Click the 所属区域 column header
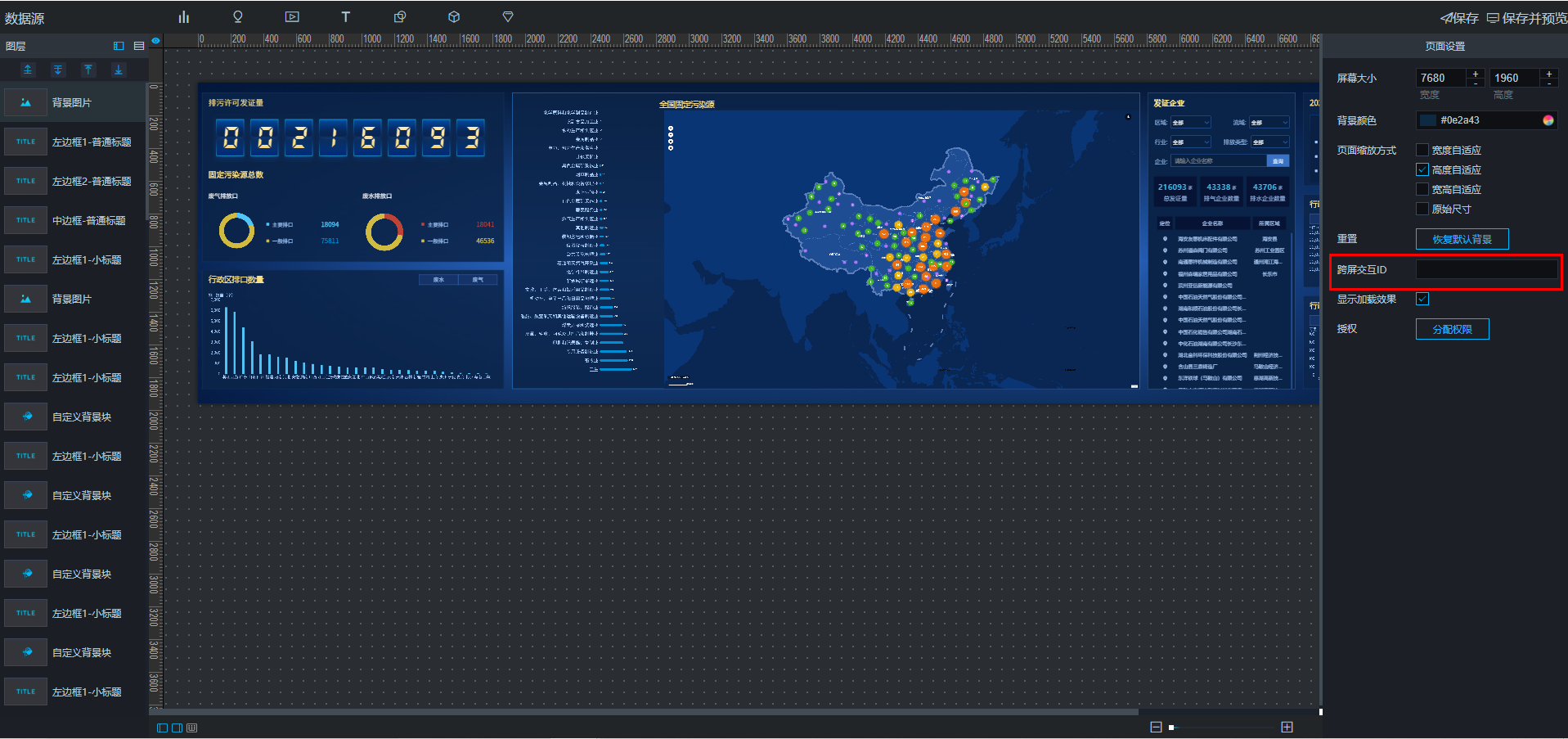1568x739 pixels. [x=1269, y=223]
